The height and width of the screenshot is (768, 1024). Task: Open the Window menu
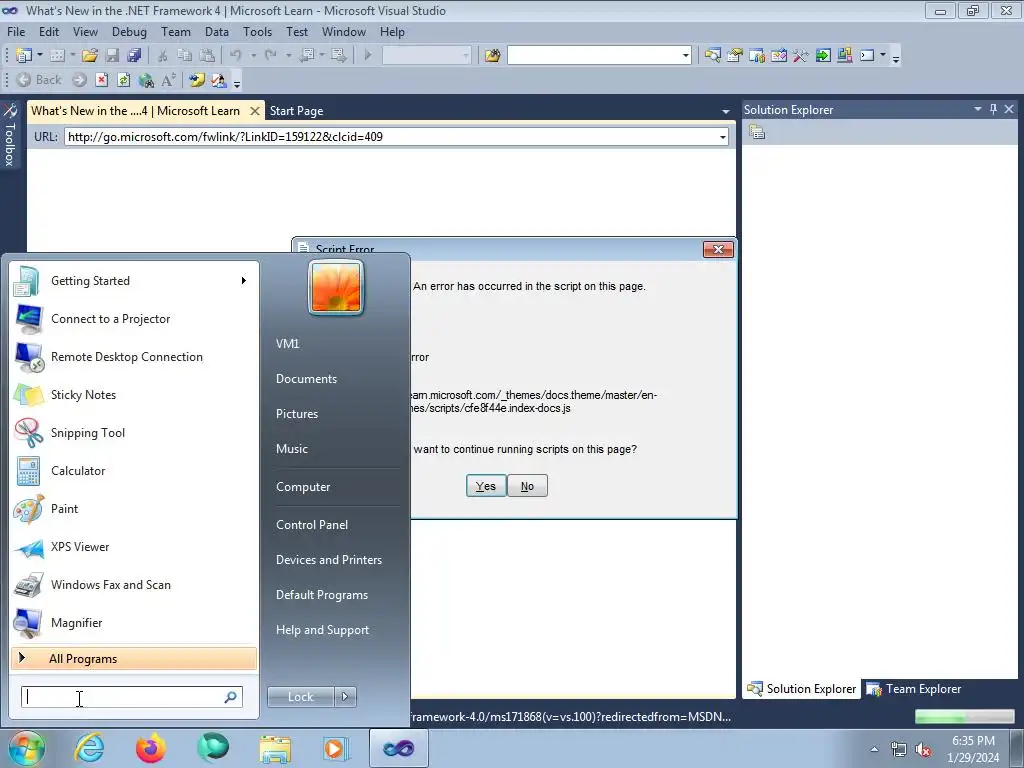coord(344,31)
